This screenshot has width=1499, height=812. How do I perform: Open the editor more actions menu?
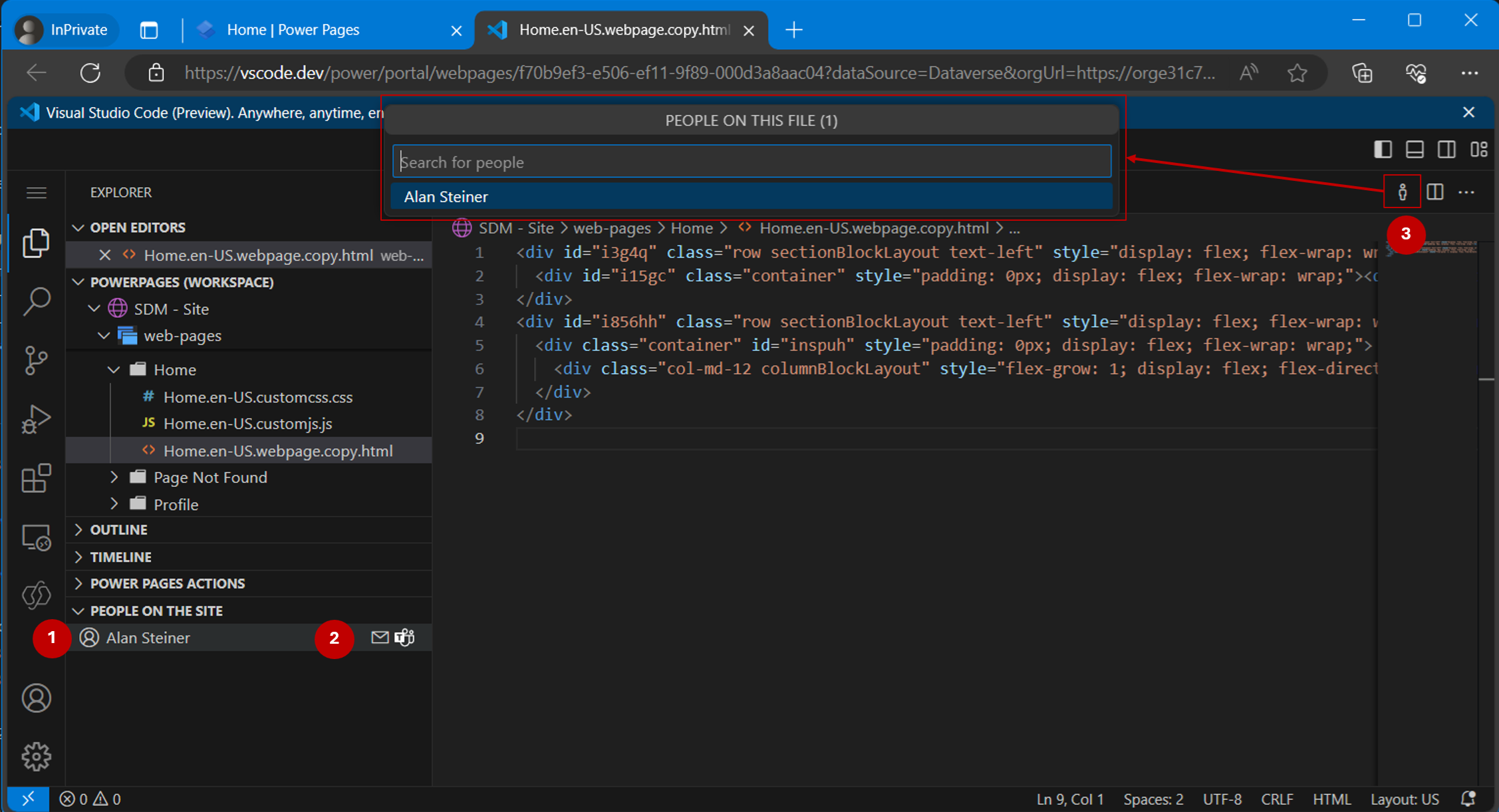click(x=1466, y=192)
